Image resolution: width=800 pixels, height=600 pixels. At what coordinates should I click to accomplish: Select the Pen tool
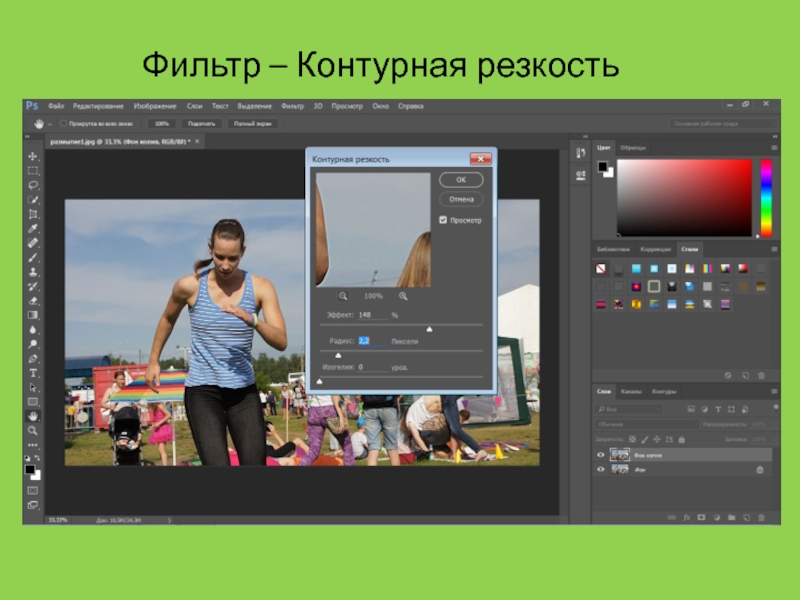click(x=33, y=358)
